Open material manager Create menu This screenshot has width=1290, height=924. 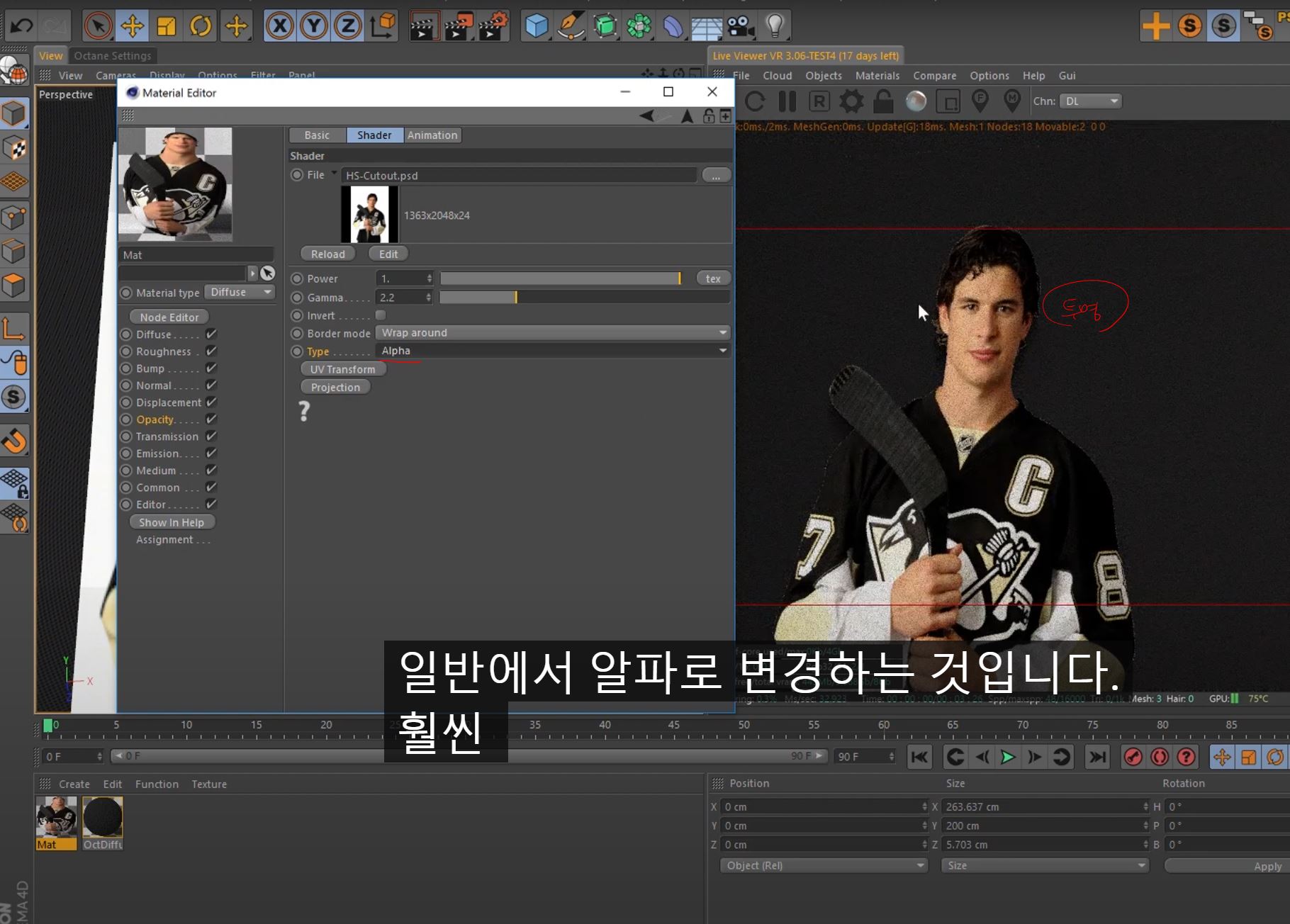74,784
